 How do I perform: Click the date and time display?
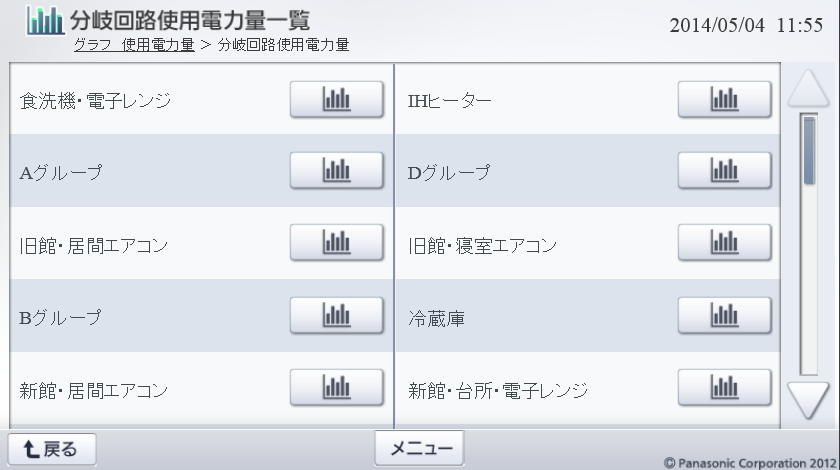(745, 25)
